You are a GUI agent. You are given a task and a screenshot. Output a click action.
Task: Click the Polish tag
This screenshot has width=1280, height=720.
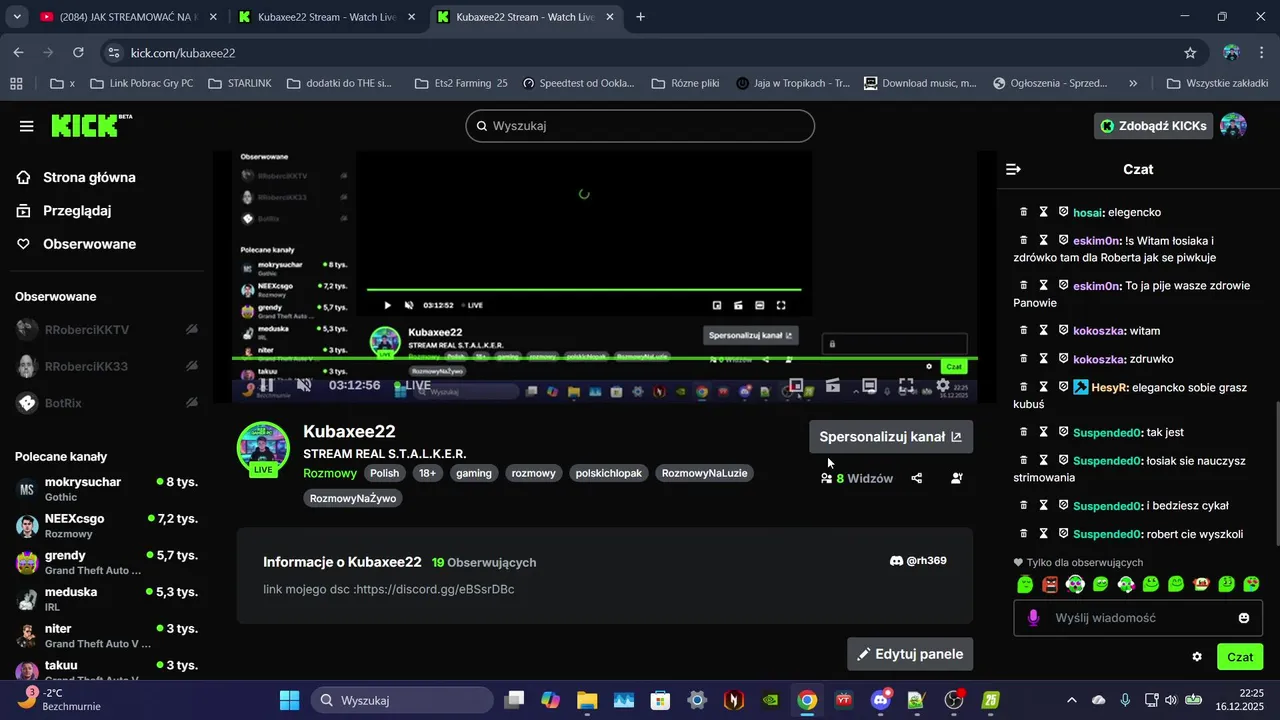[384, 473]
